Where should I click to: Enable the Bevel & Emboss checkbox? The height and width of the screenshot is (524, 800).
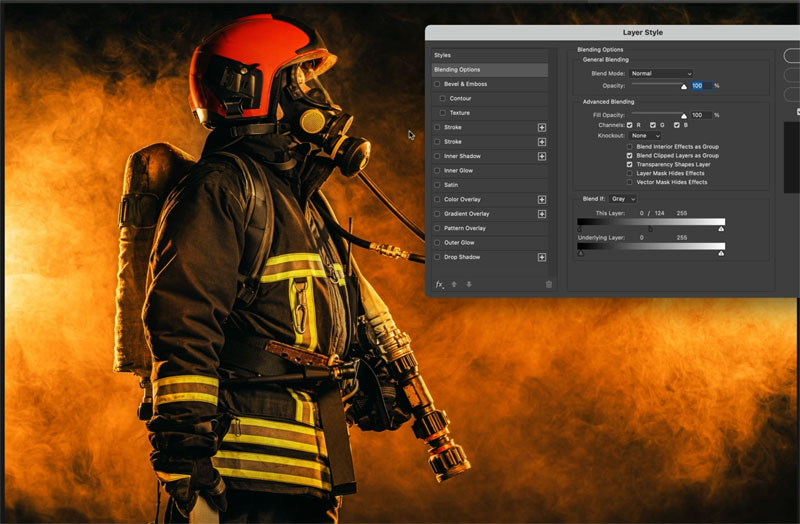tap(437, 84)
